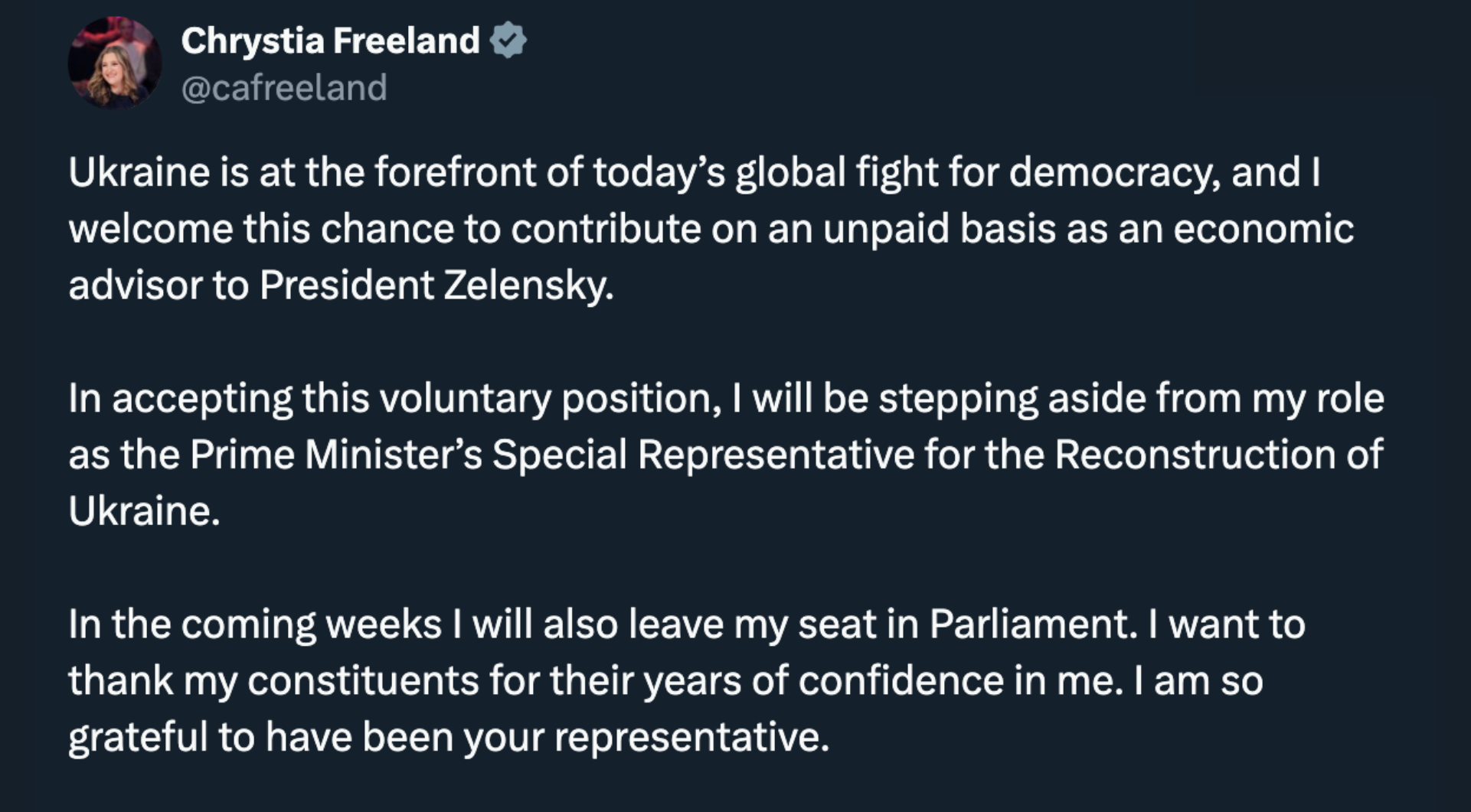Click the @cafreeland handle
The image size is (1471, 812).
(x=284, y=88)
